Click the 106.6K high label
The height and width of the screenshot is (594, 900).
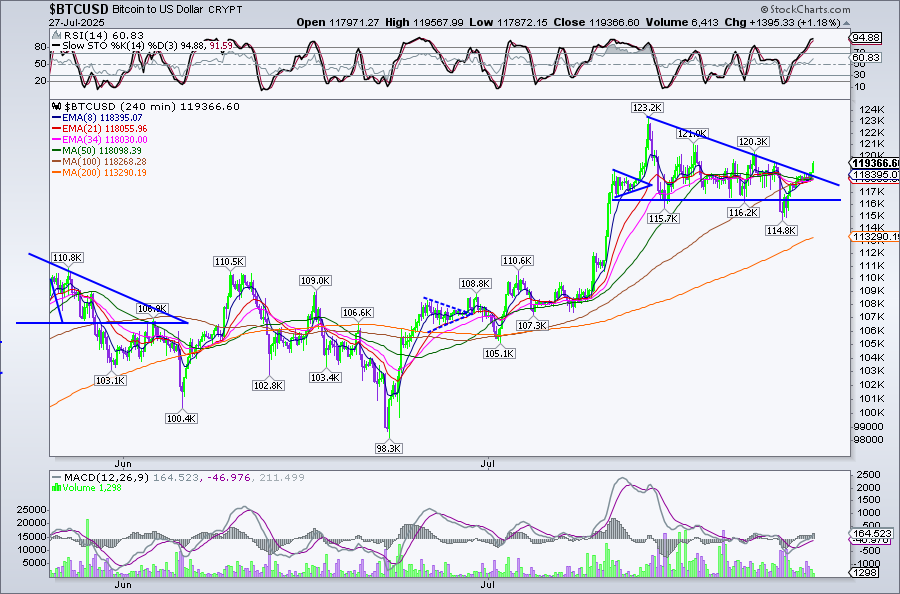pyautogui.click(x=358, y=313)
